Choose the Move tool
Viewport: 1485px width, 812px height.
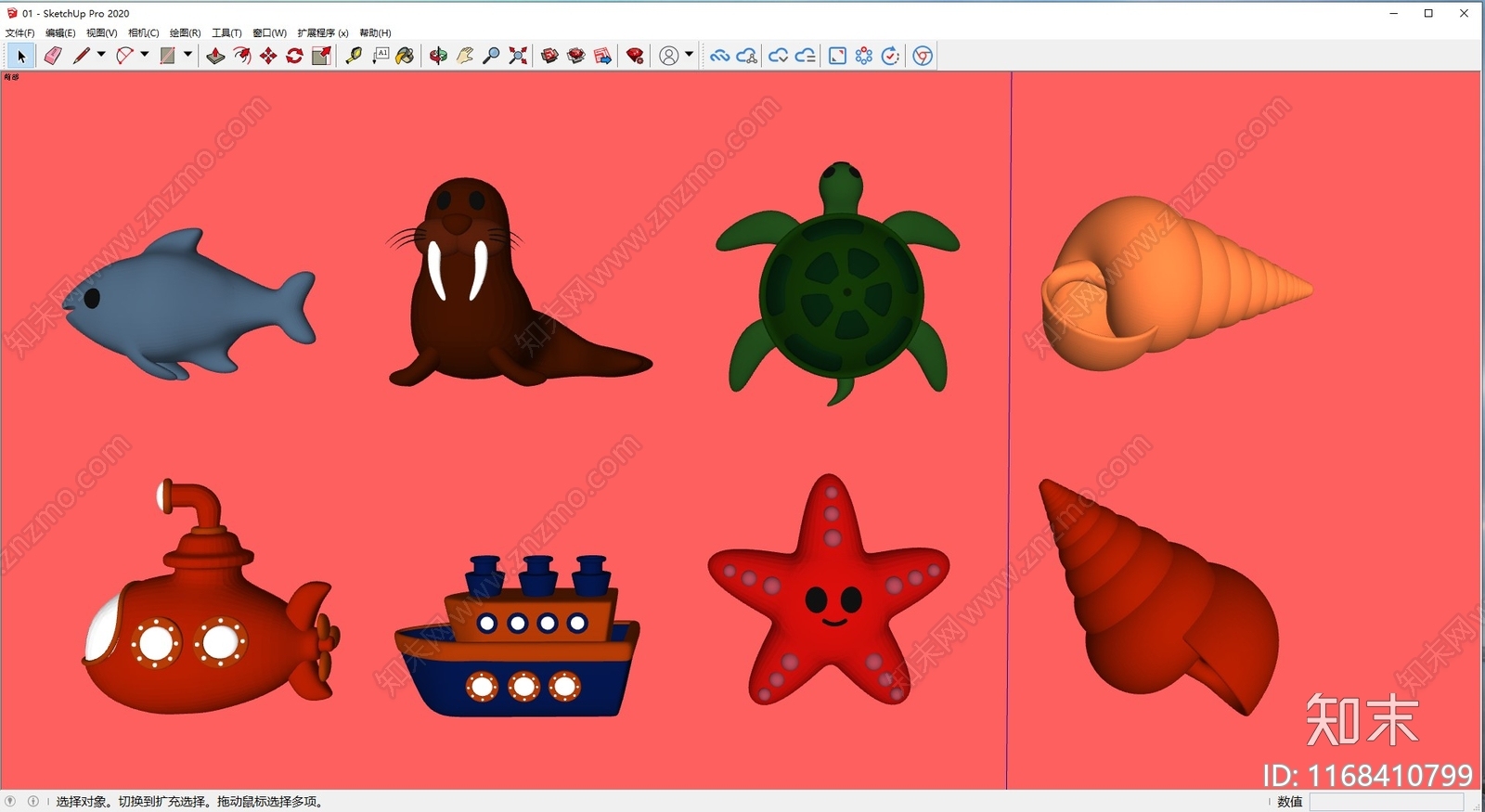pyautogui.click(x=268, y=56)
